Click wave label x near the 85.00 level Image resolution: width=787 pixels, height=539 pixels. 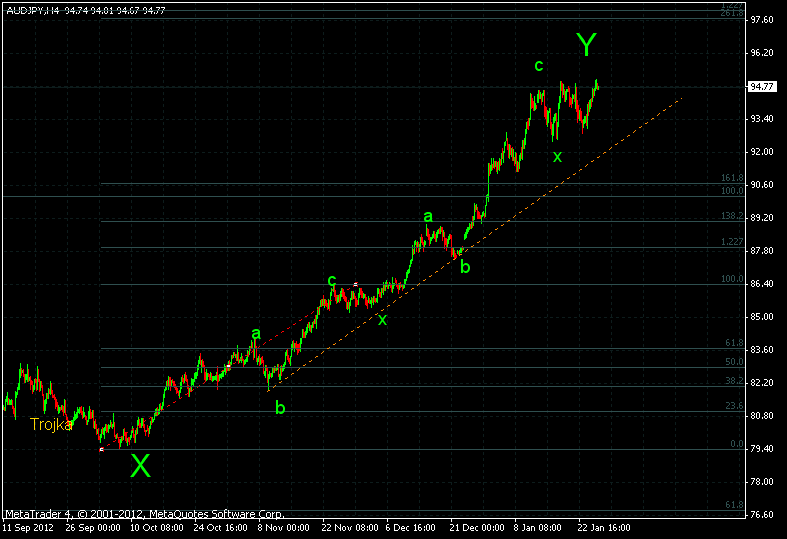pyautogui.click(x=382, y=320)
